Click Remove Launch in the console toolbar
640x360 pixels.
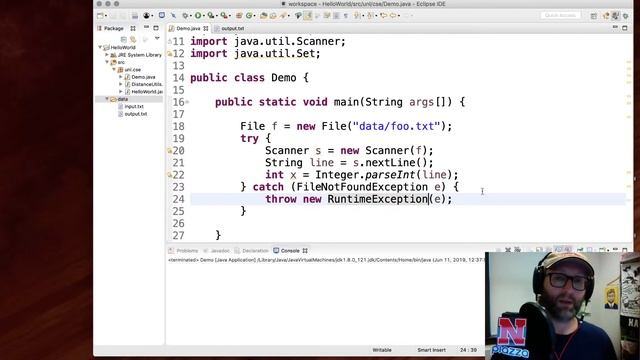[508, 249]
